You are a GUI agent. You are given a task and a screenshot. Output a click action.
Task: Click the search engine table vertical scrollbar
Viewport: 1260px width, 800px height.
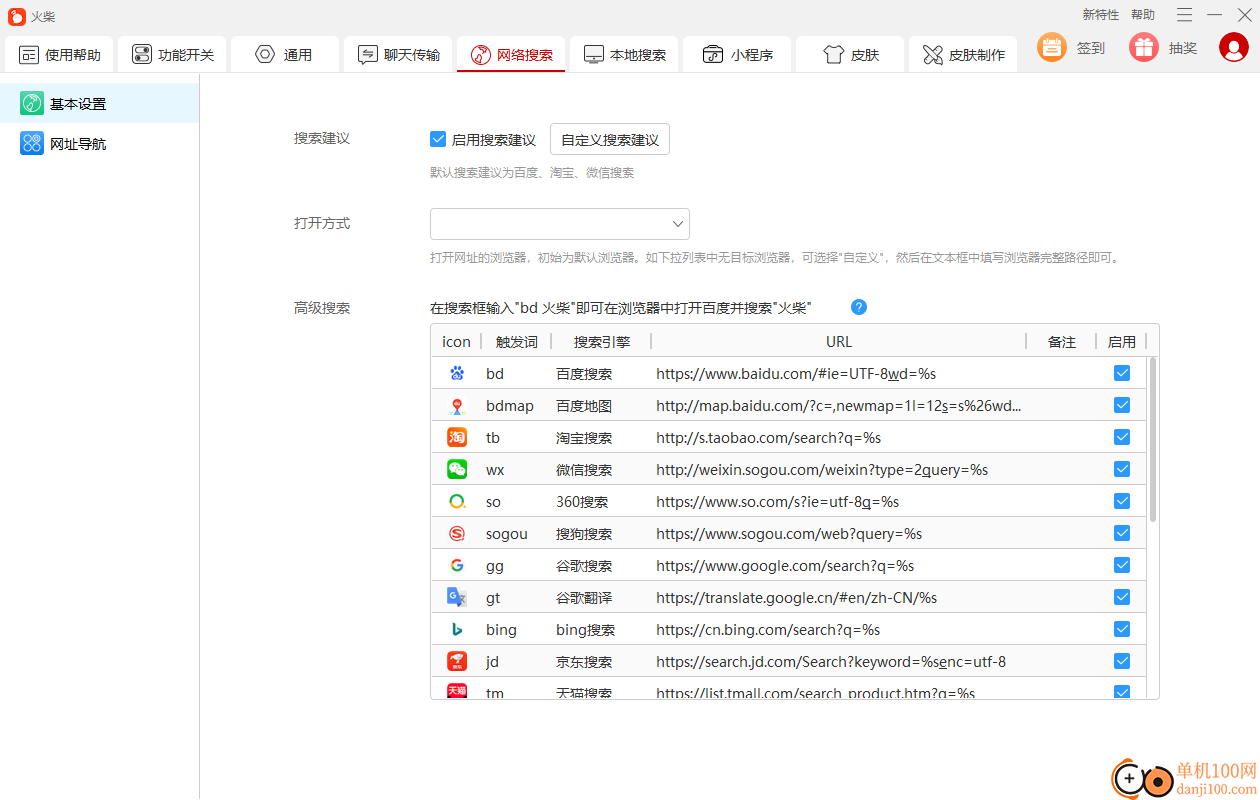pyautogui.click(x=1153, y=440)
